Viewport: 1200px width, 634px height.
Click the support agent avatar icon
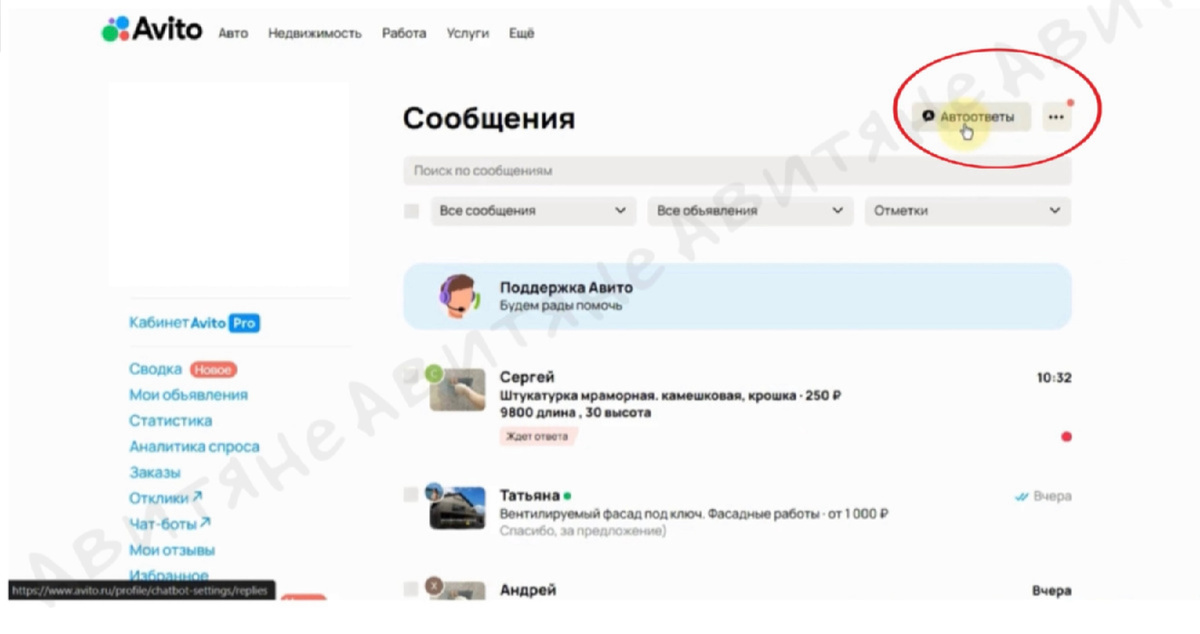click(x=458, y=296)
